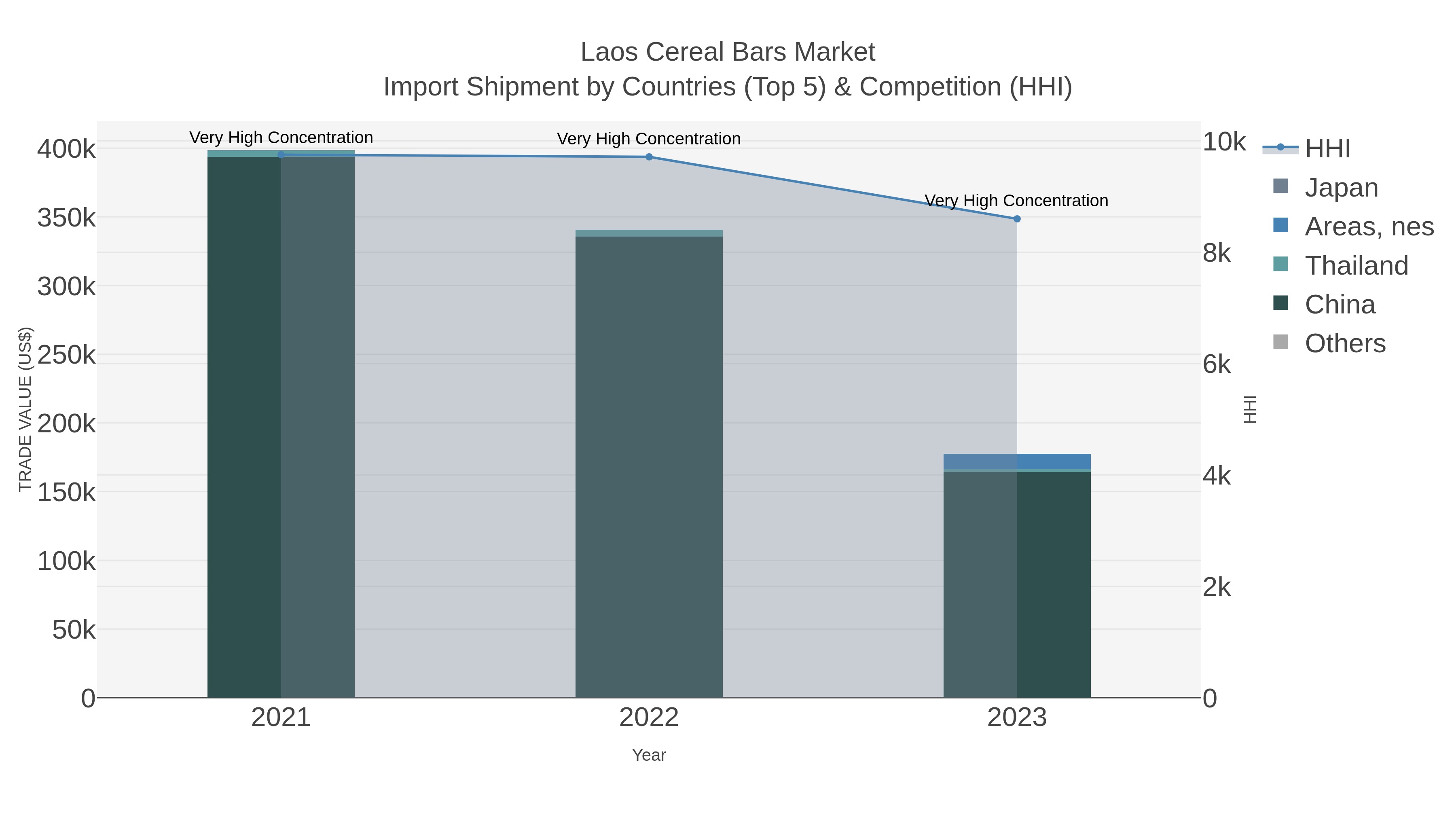Viewport: 1456px width, 819px height.
Task: Select the 2021 HHI data point
Action: pyautogui.click(x=281, y=154)
